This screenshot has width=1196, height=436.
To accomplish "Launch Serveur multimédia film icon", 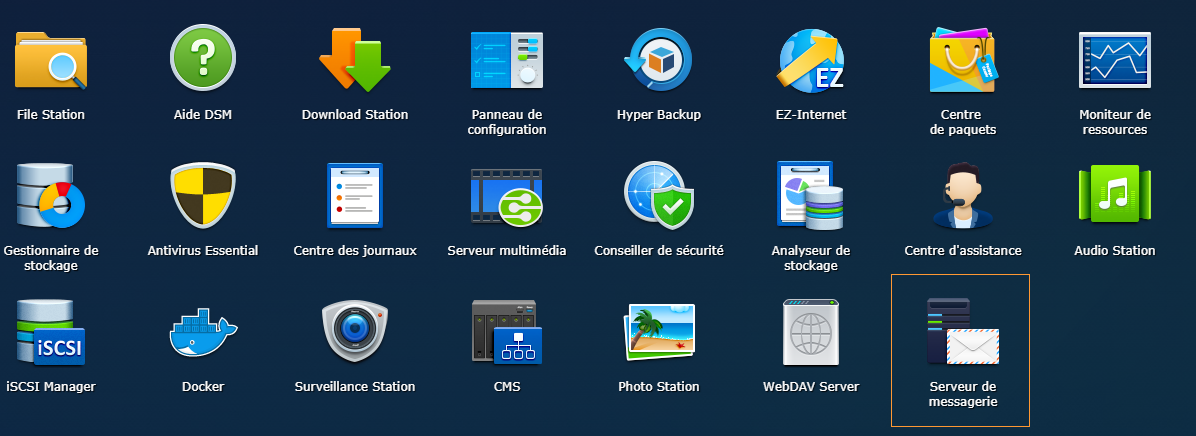I will pos(506,196).
